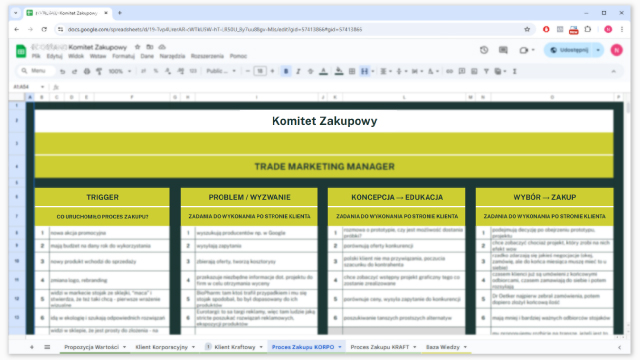Insert a link with chain icon
The height and width of the screenshot is (360, 640).
pyautogui.click(x=449, y=71)
